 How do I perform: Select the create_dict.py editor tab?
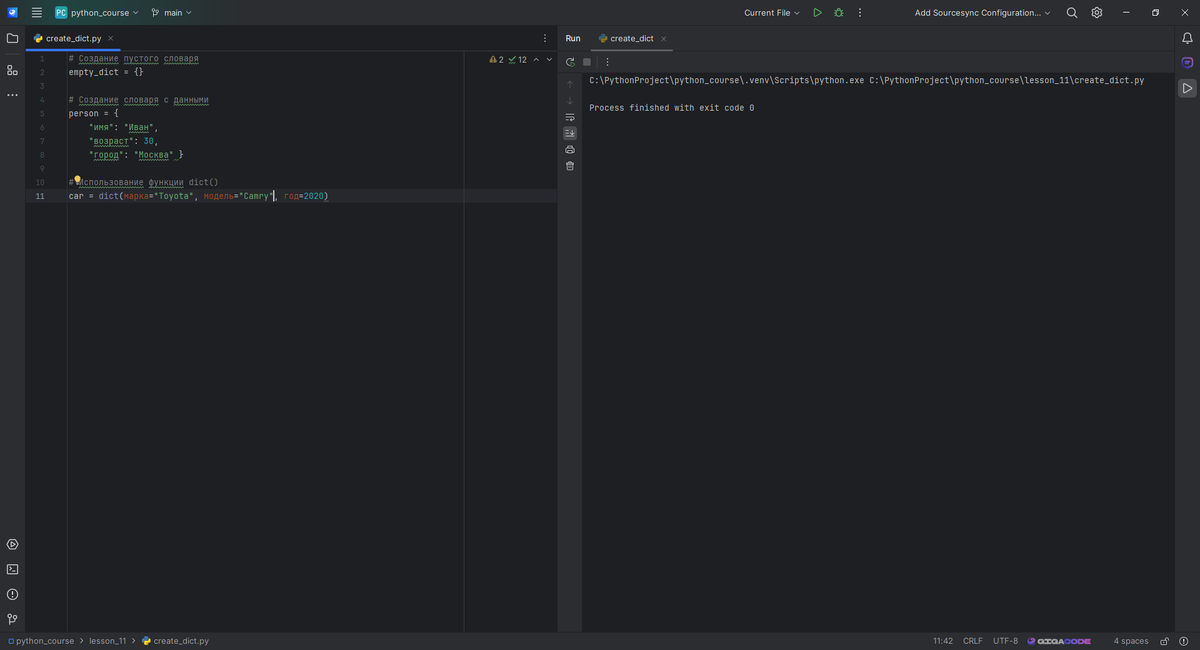click(x=73, y=38)
